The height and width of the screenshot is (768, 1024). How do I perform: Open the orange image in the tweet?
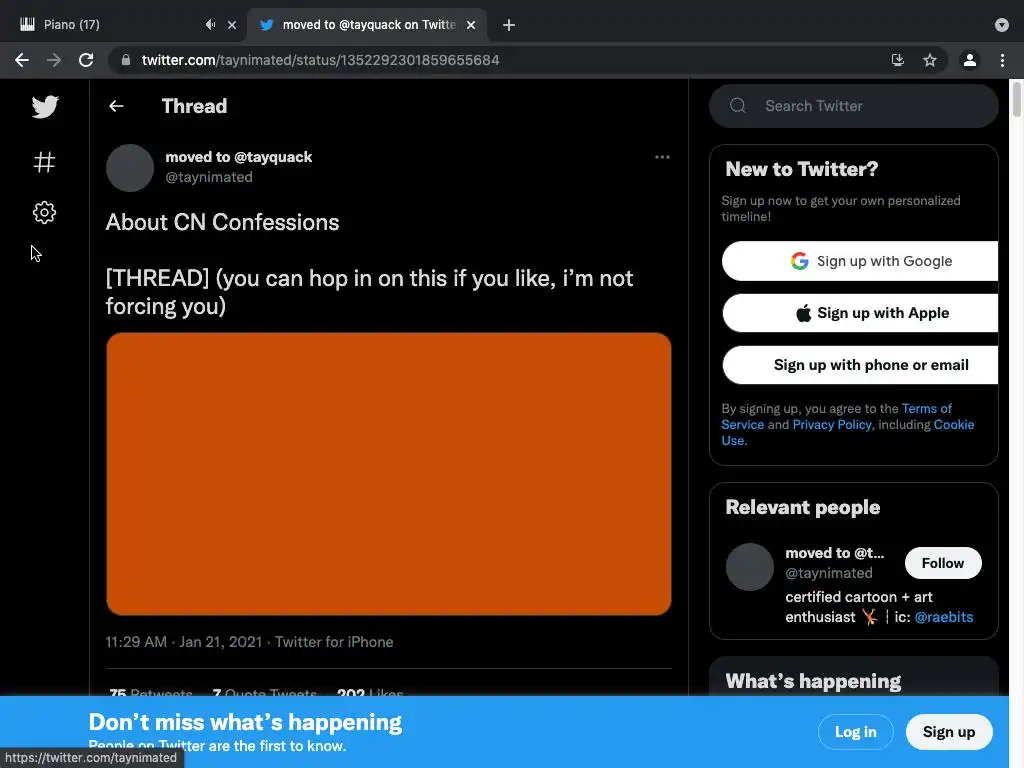click(x=388, y=474)
